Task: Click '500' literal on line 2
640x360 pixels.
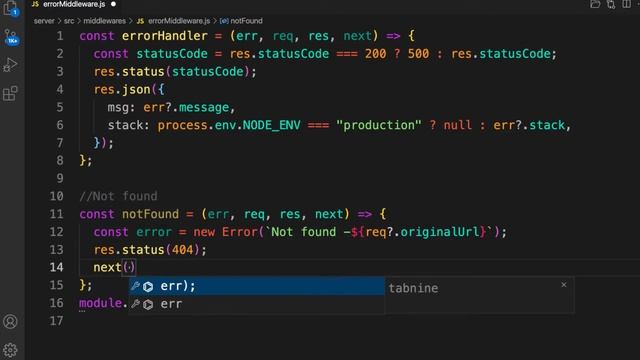Action: 418,54
